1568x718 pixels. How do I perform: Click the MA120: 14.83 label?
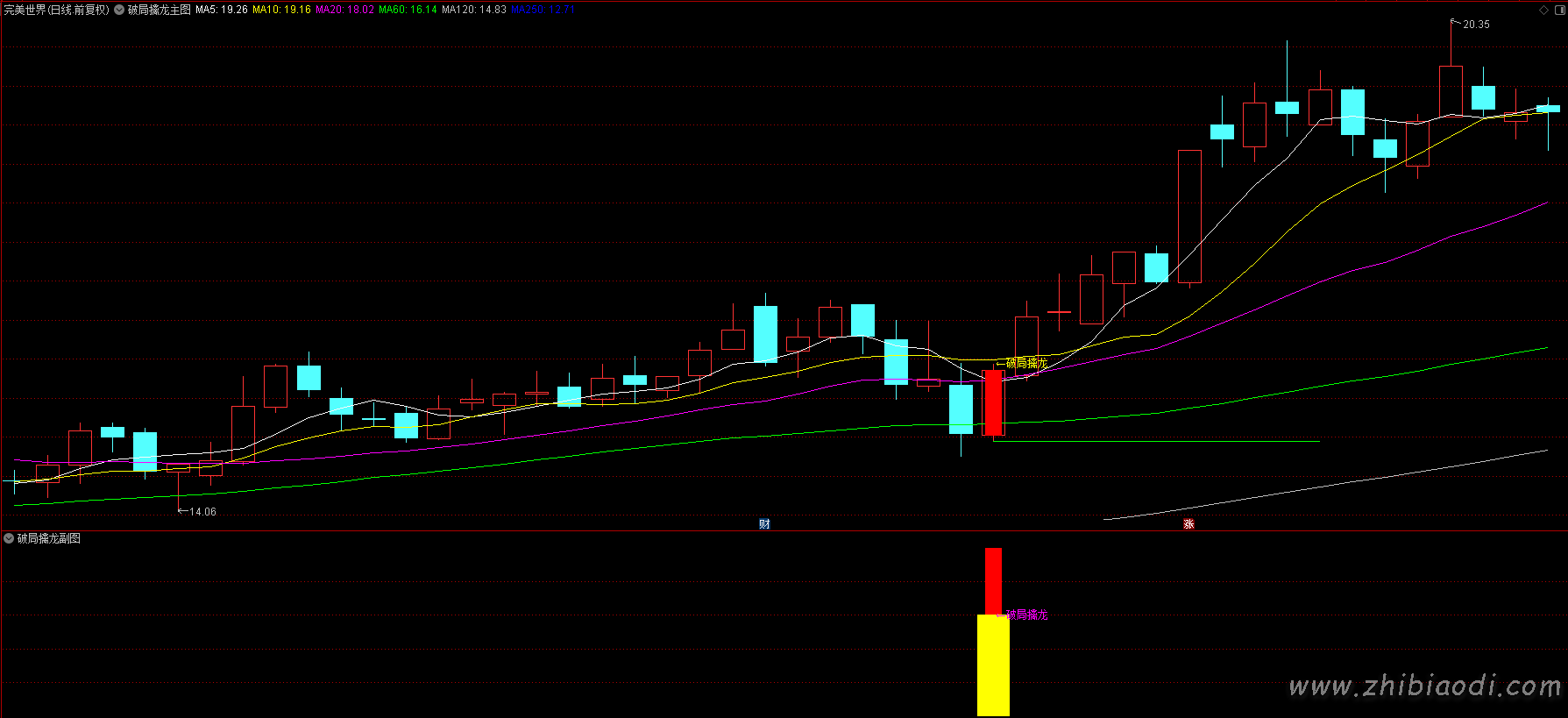pos(473,10)
